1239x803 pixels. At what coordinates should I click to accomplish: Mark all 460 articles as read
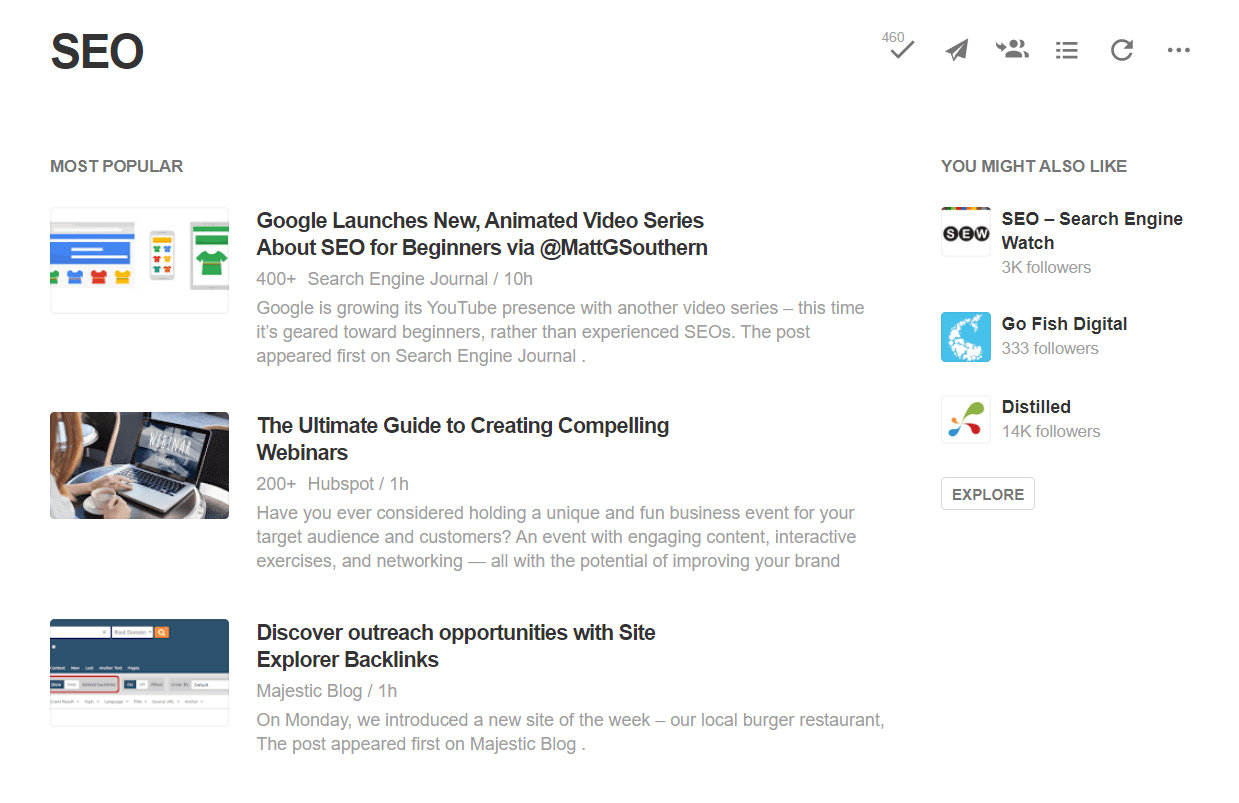(x=899, y=50)
